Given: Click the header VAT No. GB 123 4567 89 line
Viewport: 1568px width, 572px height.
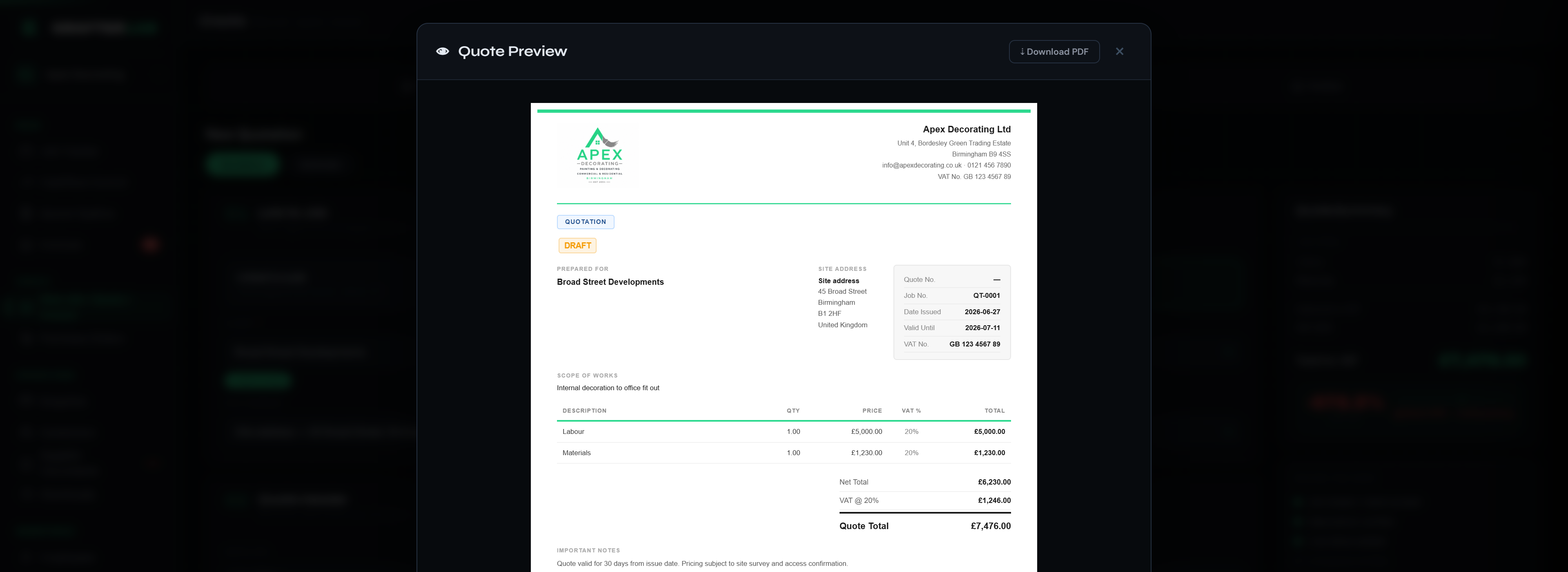Looking at the screenshot, I should 974,177.
